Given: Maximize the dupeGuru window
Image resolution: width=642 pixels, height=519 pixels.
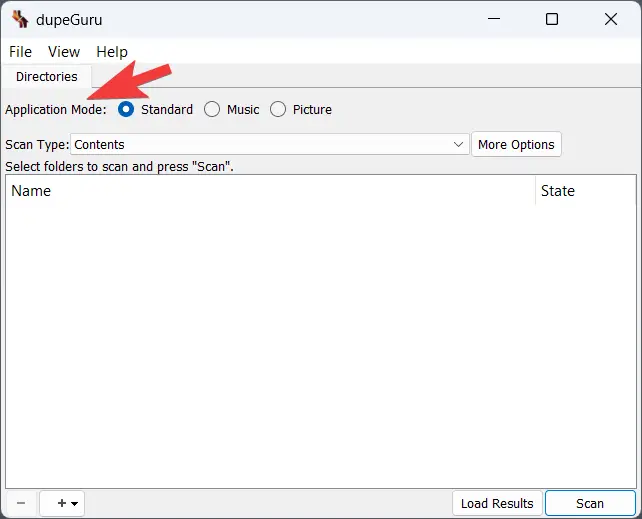Looking at the screenshot, I should 552,19.
